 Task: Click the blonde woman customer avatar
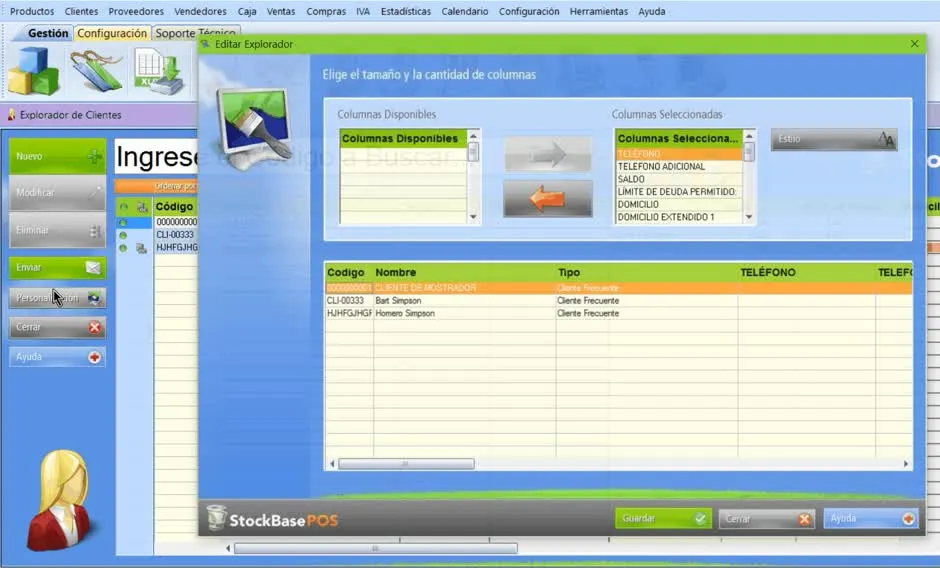[60, 499]
